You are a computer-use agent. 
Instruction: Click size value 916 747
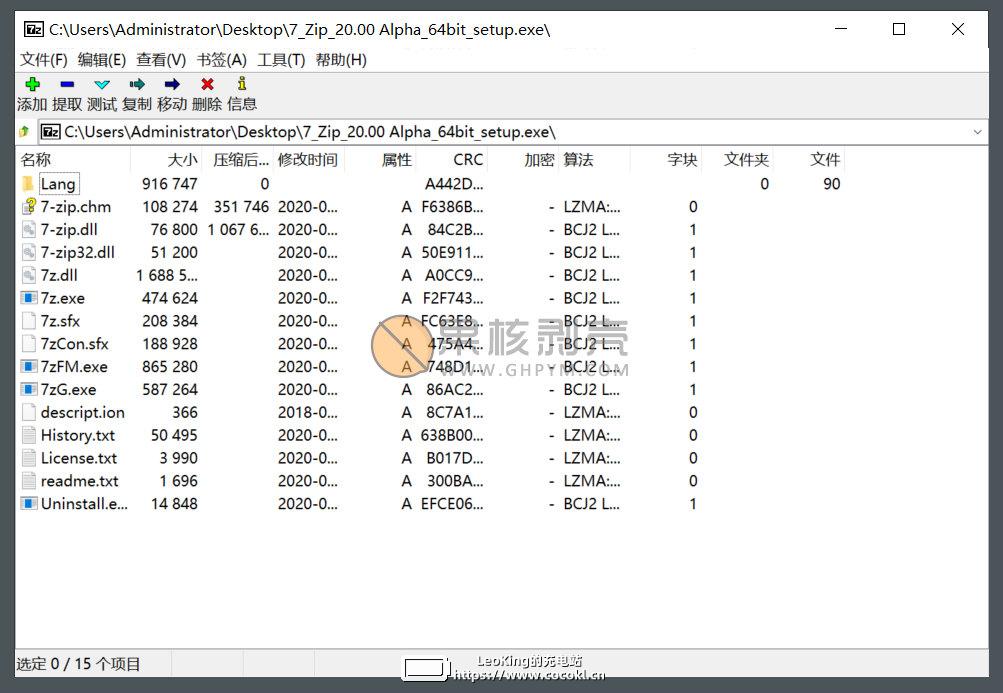pyautogui.click(x=170, y=184)
